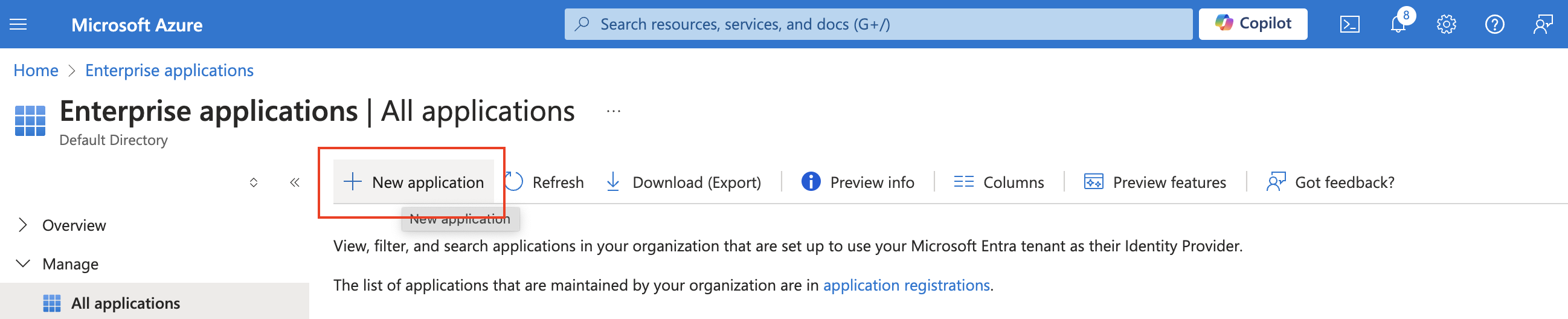Open Cloud Shell from the top bar

pos(1349,24)
